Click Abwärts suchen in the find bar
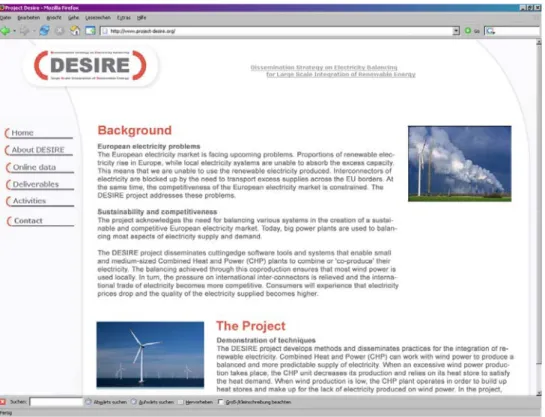Screen dimensions: 545x417 [106, 402]
